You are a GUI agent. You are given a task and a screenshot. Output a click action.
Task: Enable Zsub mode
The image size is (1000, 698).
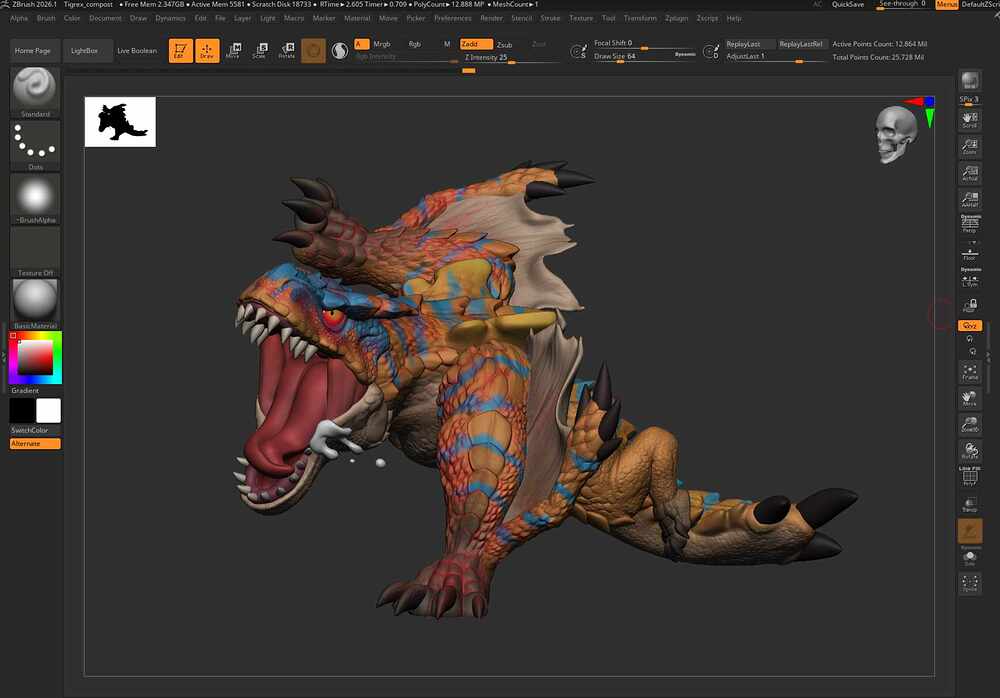(x=504, y=45)
